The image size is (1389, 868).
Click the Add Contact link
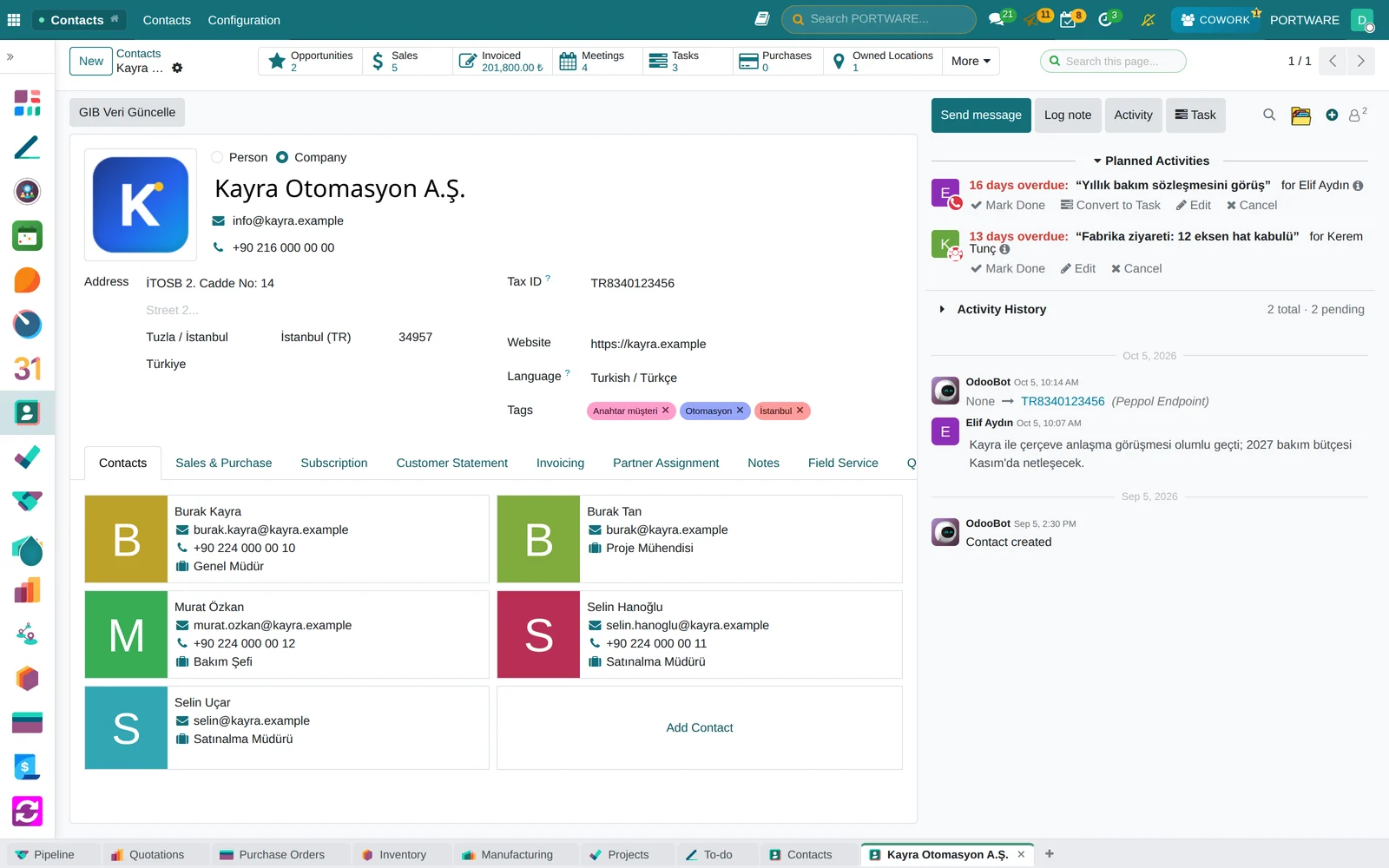pyautogui.click(x=700, y=727)
